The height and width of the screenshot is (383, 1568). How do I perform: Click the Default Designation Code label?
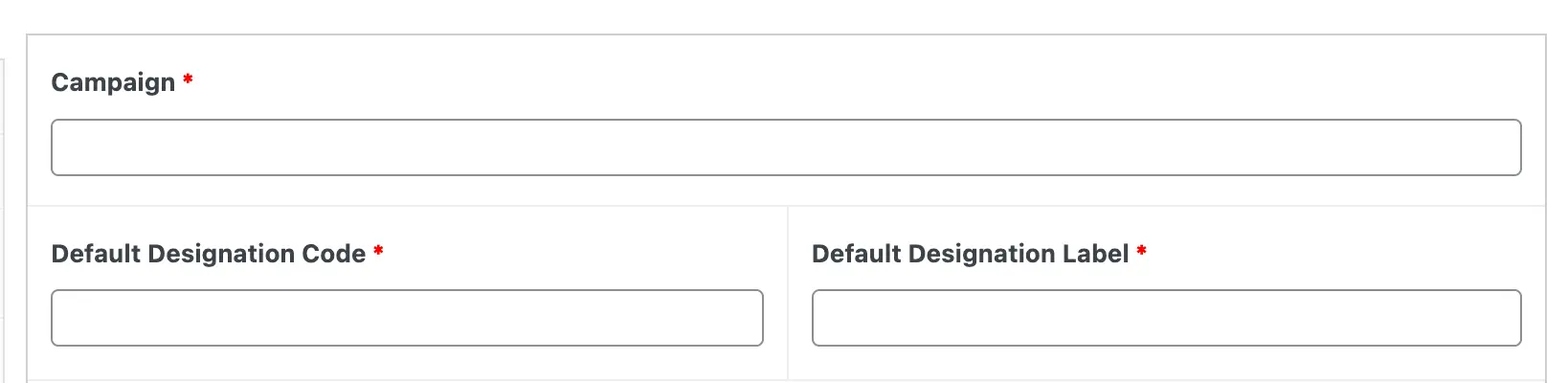coord(208,254)
